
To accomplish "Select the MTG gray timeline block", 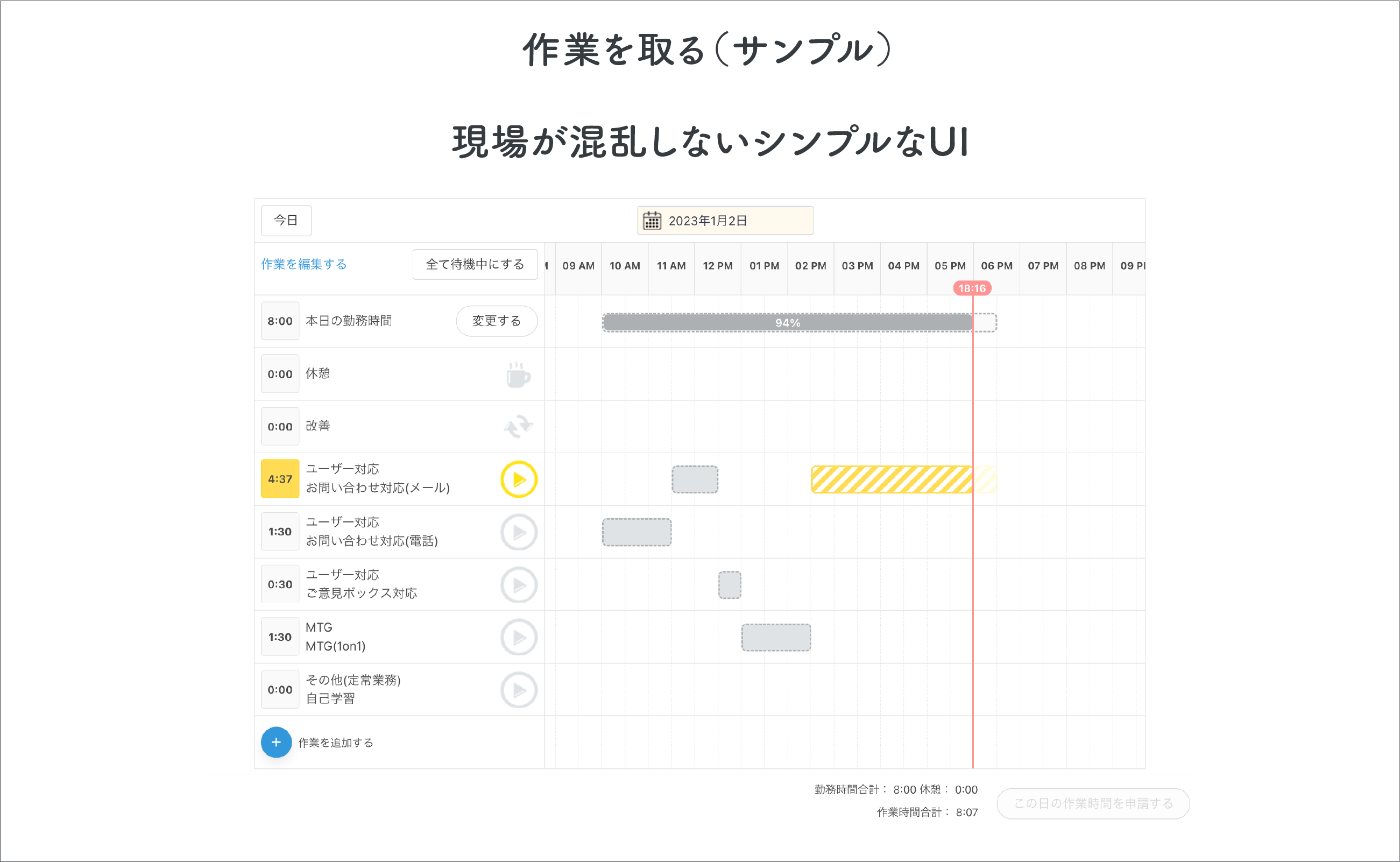I will [x=776, y=638].
